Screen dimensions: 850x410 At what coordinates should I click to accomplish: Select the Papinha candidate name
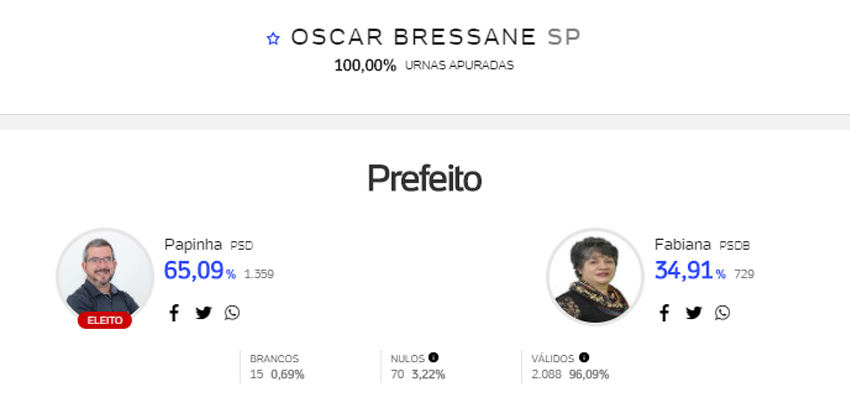pyautogui.click(x=193, y=245)
